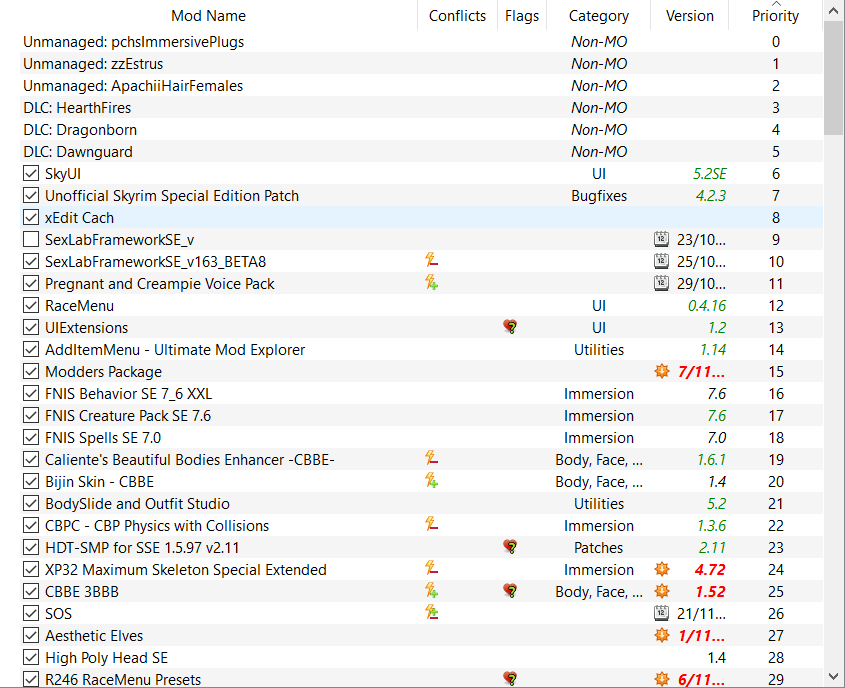
Task: Select the Unmanaged: ApachiiHairFemales row
Action: (x=421, y=86)
